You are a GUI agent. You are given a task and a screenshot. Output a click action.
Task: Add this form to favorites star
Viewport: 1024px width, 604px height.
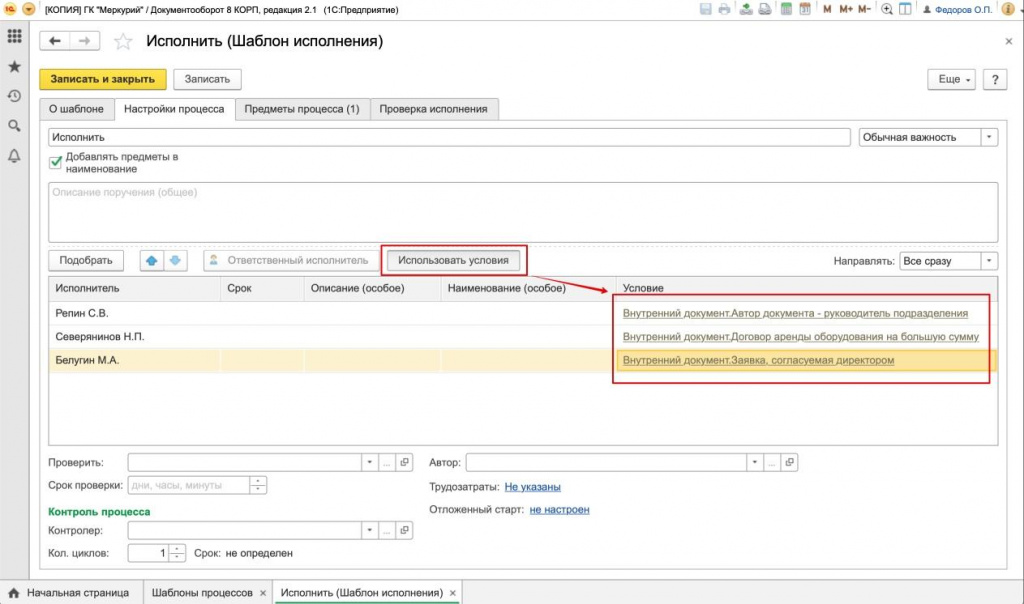[x=123, y=42]
